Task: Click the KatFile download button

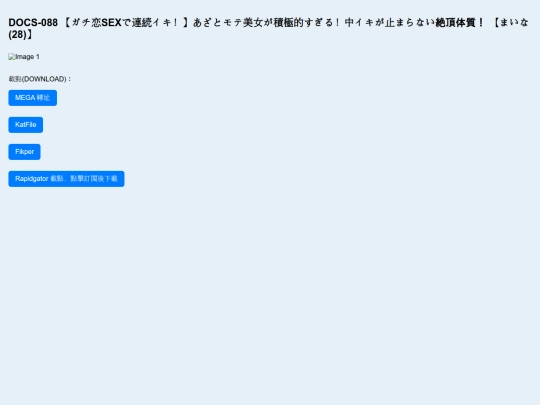Action: 25,125
